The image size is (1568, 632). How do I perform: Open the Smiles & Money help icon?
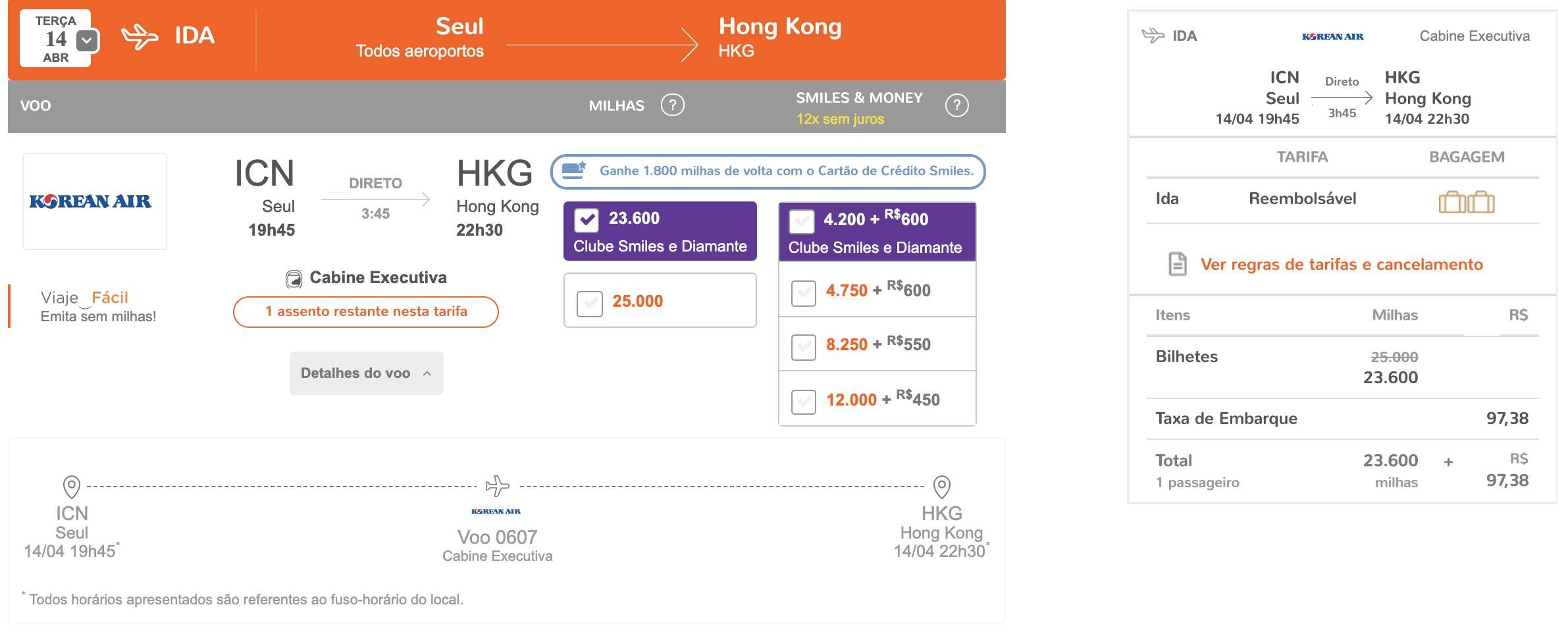956,105
